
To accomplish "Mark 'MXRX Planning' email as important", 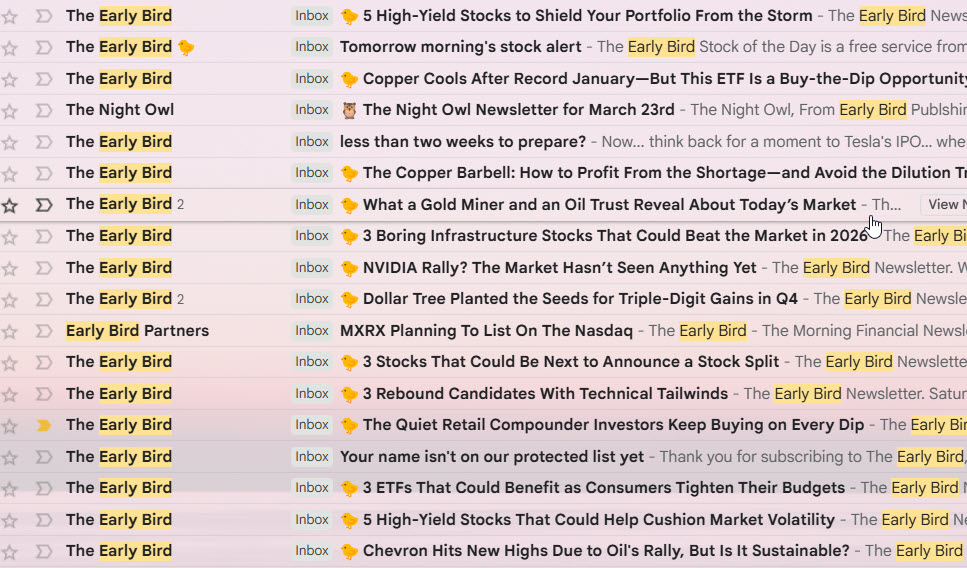I will tap(43, 331).
